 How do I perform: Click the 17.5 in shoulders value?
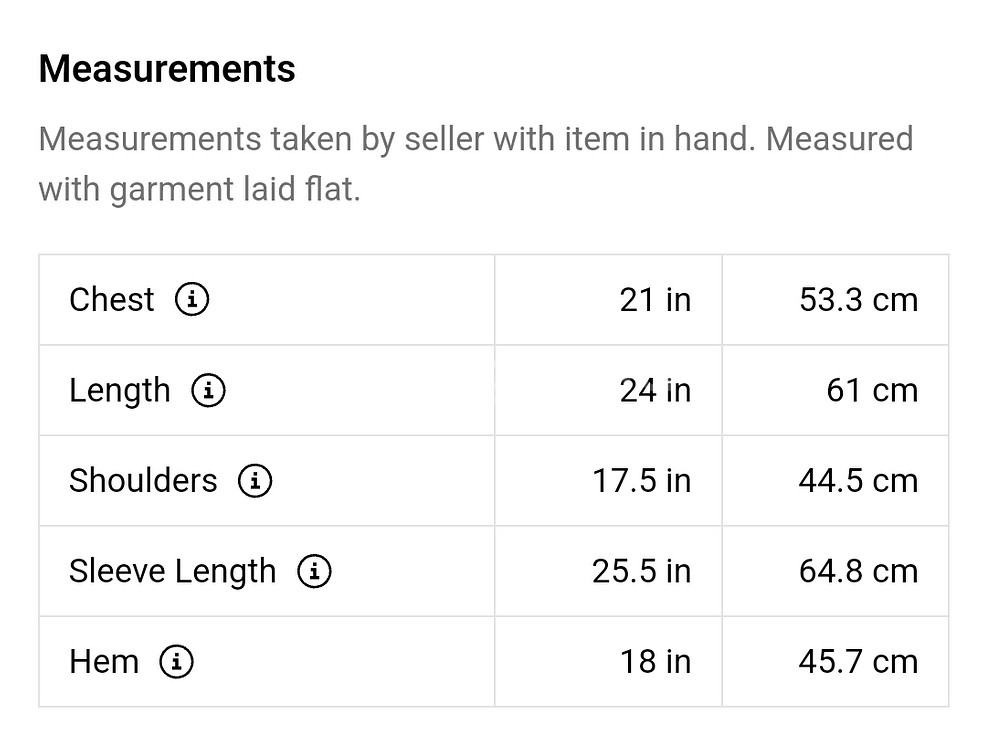(x=641, y=481)
